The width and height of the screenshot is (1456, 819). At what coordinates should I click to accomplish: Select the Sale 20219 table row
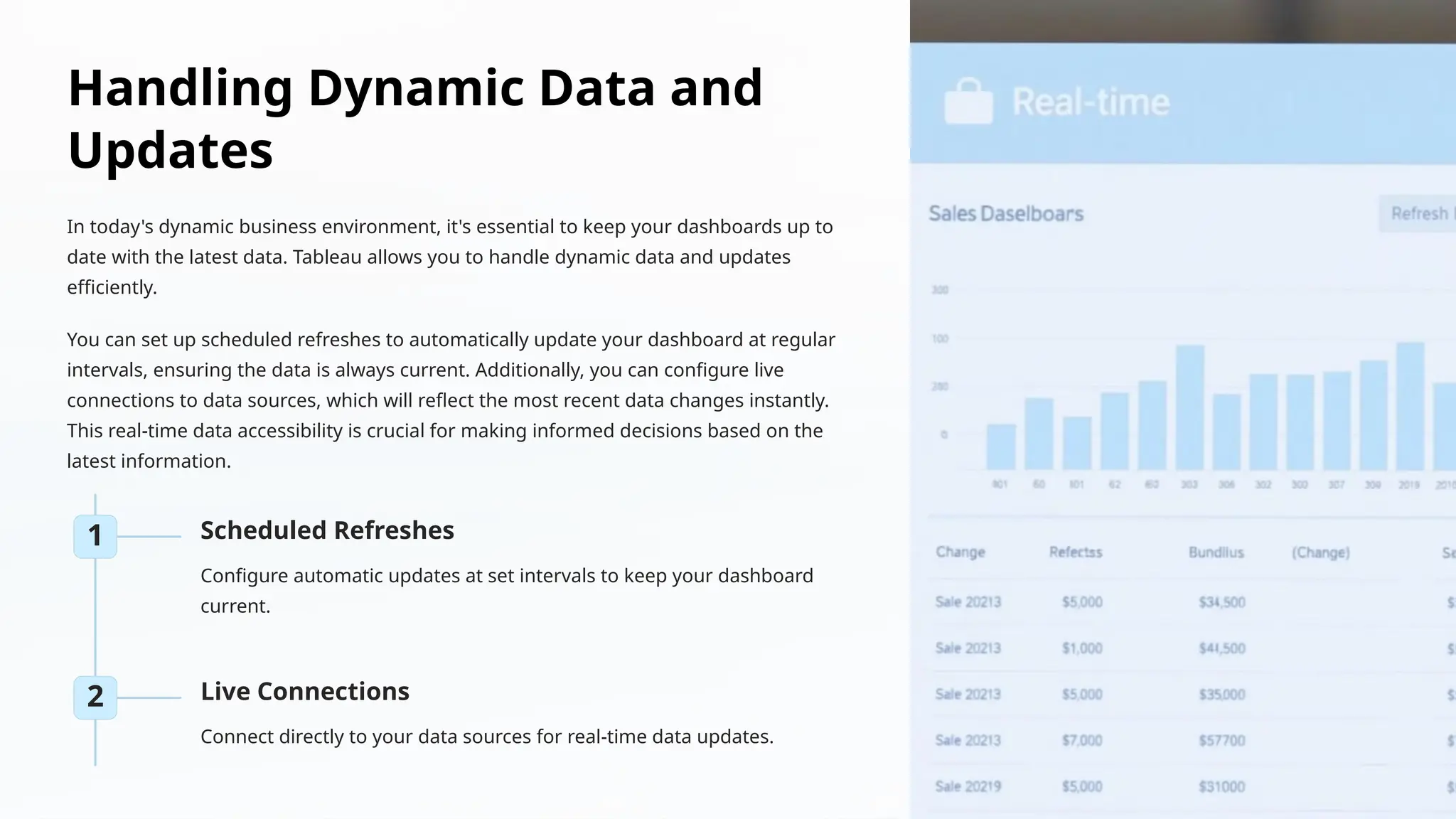pos(968,786)
